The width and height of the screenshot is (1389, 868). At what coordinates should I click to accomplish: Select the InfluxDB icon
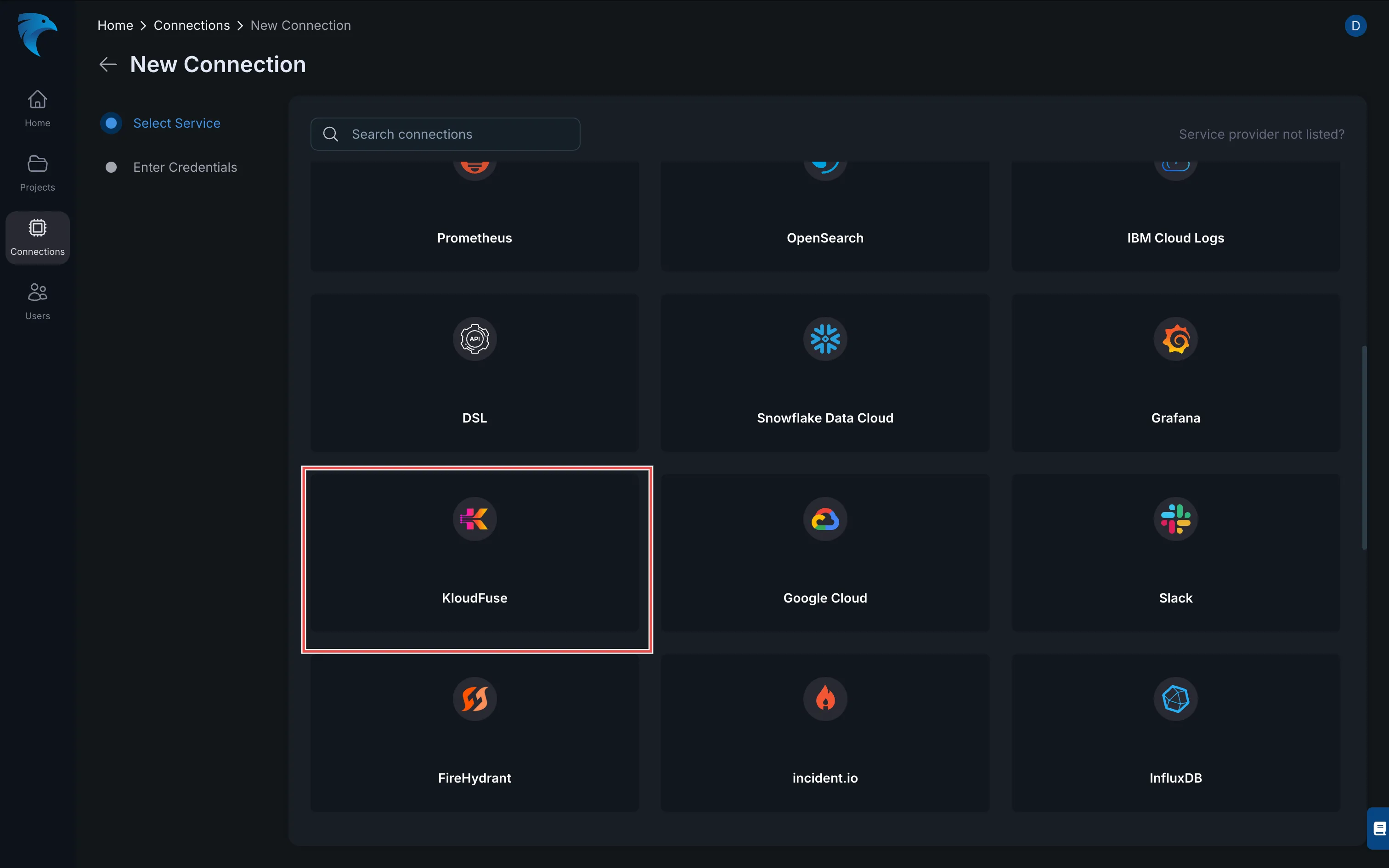point(1175,699)
